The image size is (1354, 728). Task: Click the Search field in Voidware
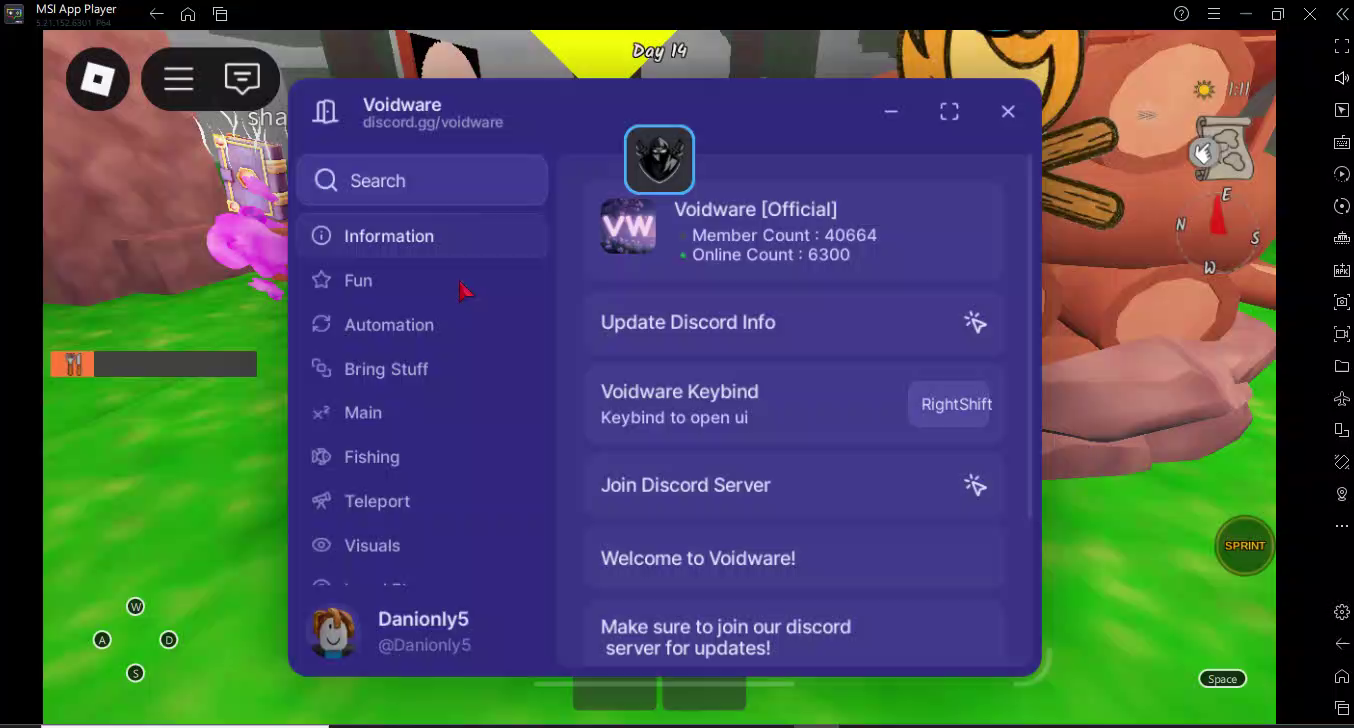pyautogui.click(x=422, y=181)
